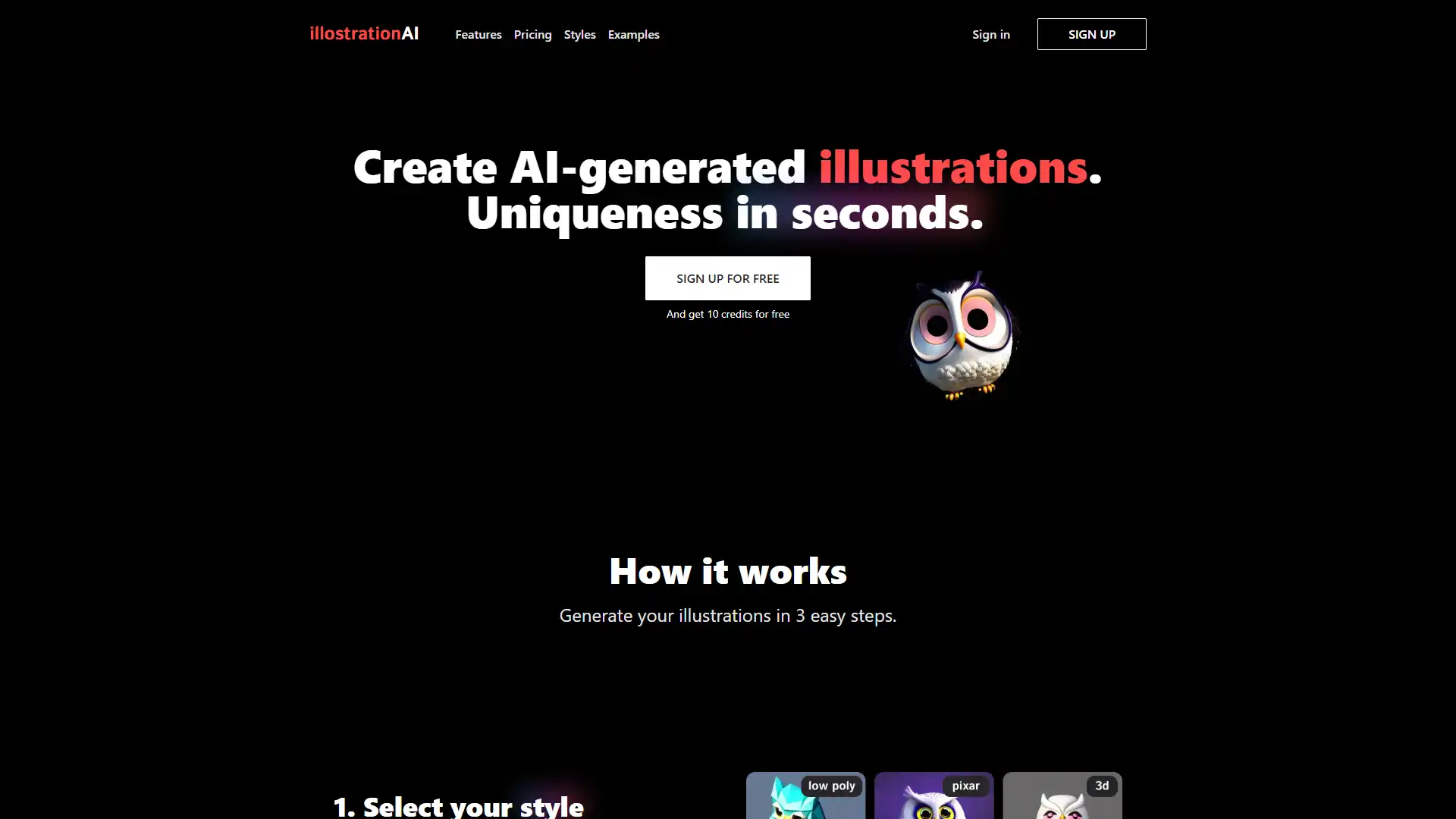Click the illustrationAI logo icon

(x=364, y=34)
